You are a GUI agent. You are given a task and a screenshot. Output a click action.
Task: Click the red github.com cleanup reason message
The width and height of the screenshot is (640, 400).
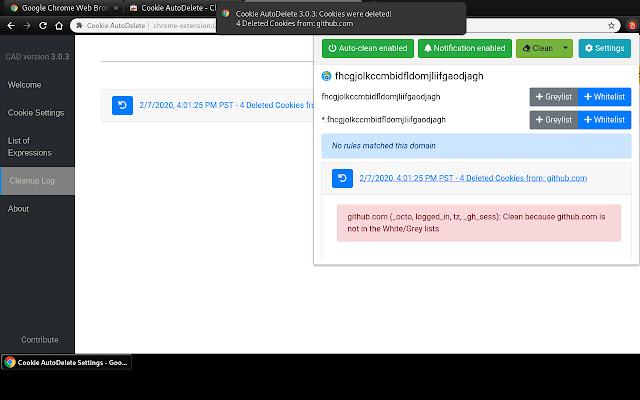click(478, 223)
